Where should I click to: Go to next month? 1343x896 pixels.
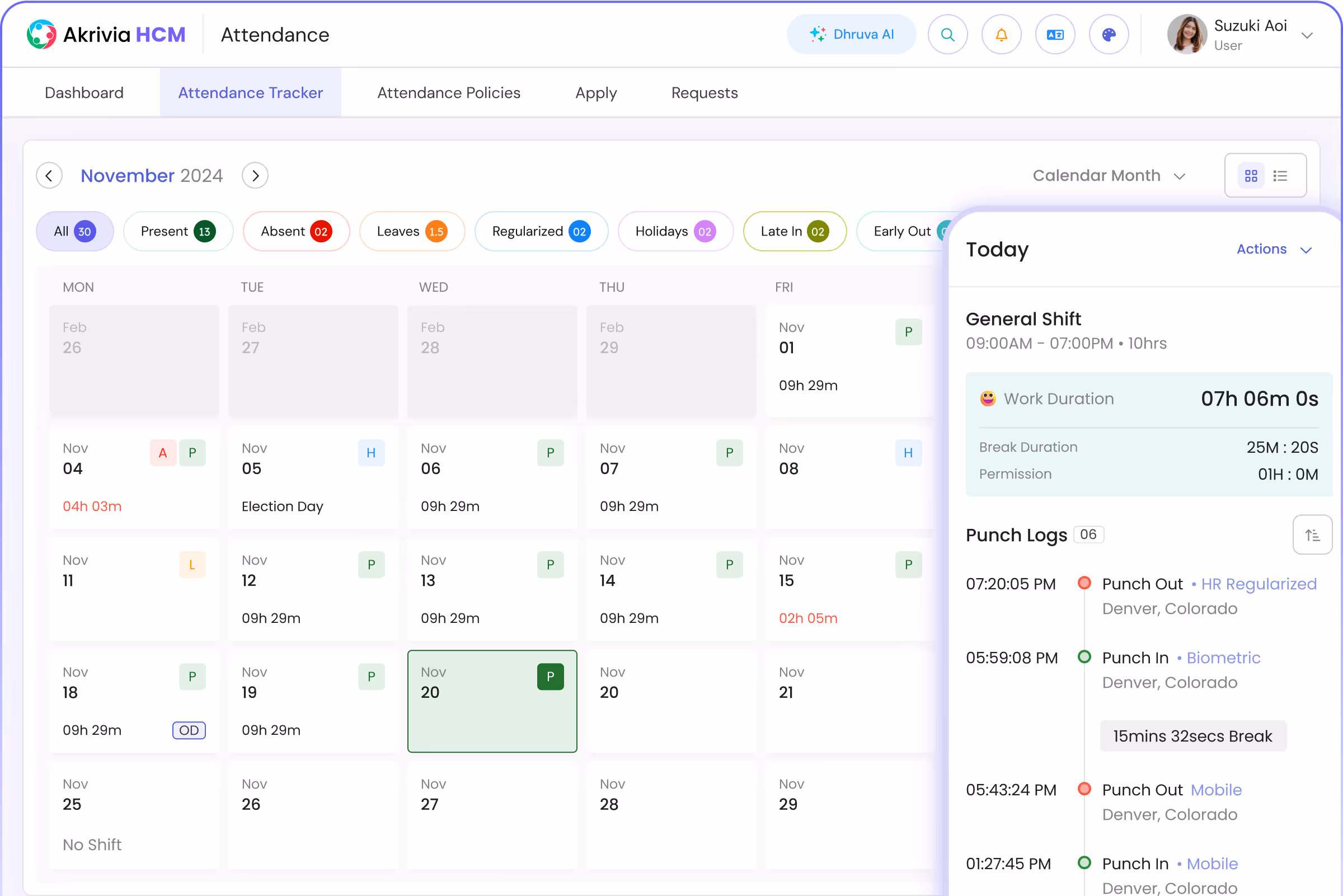pyautogui.click(x=255, y=175)
